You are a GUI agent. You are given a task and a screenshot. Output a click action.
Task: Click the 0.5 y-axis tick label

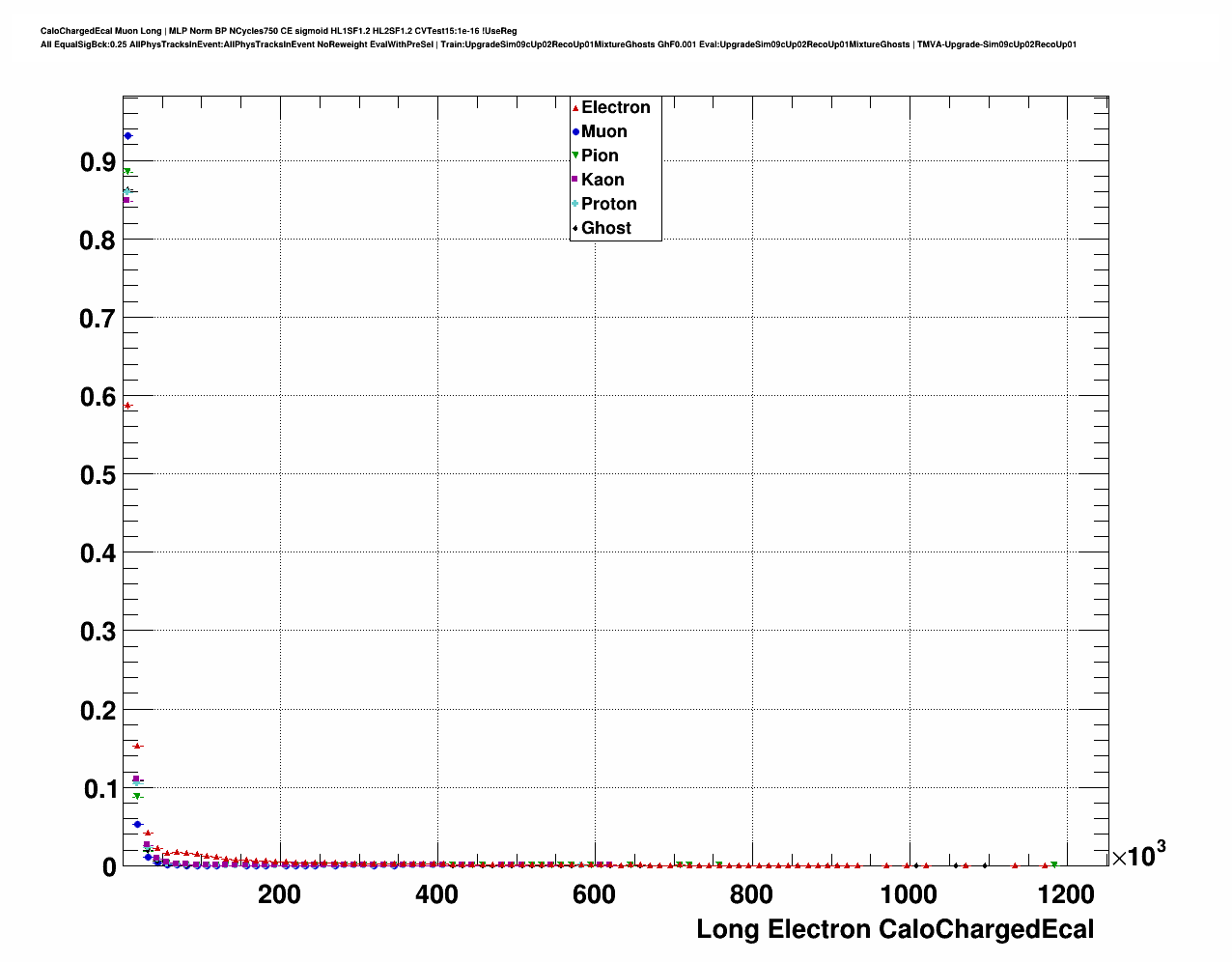pos(98,475)
